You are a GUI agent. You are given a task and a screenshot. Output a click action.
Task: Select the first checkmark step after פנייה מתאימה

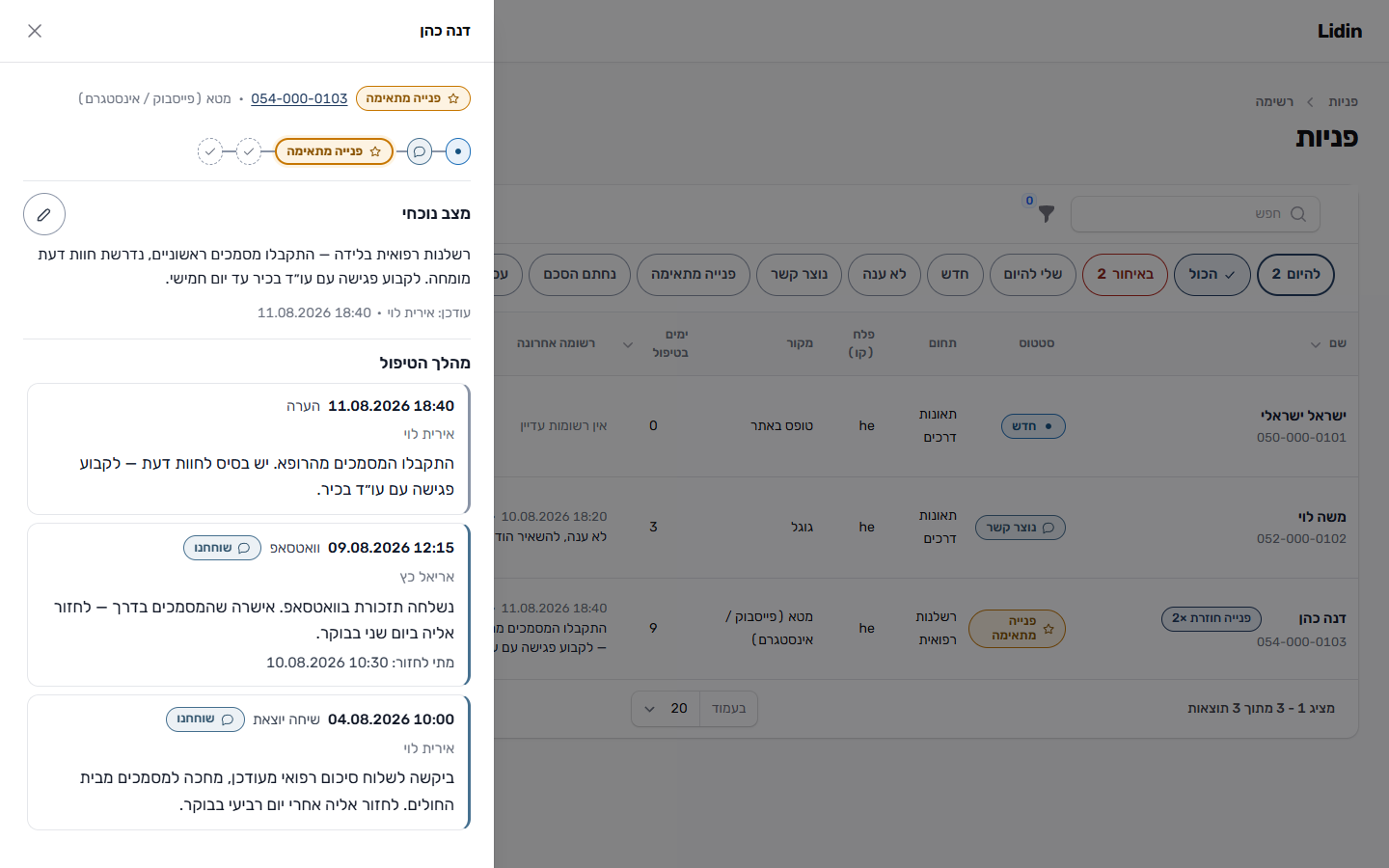pos(249,151)
